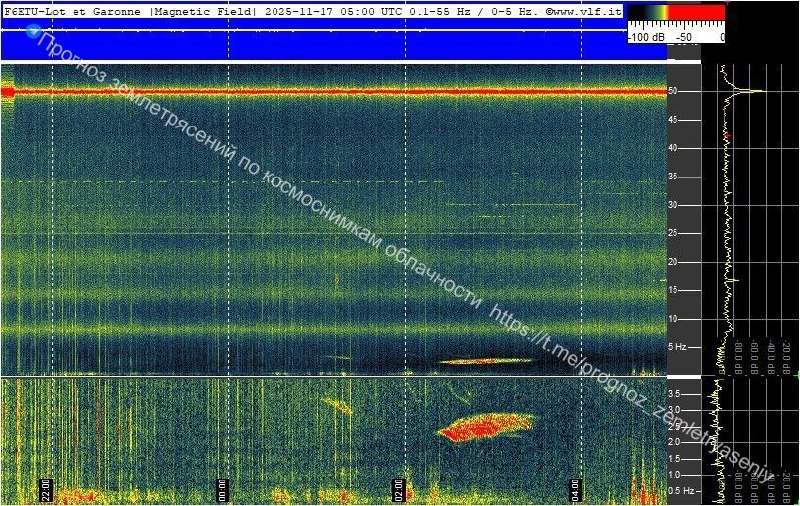The height and width of the screenshot is (506, 800).
Task: Click the F6ETU-Lot et Garonne title text
Action: 72,12
